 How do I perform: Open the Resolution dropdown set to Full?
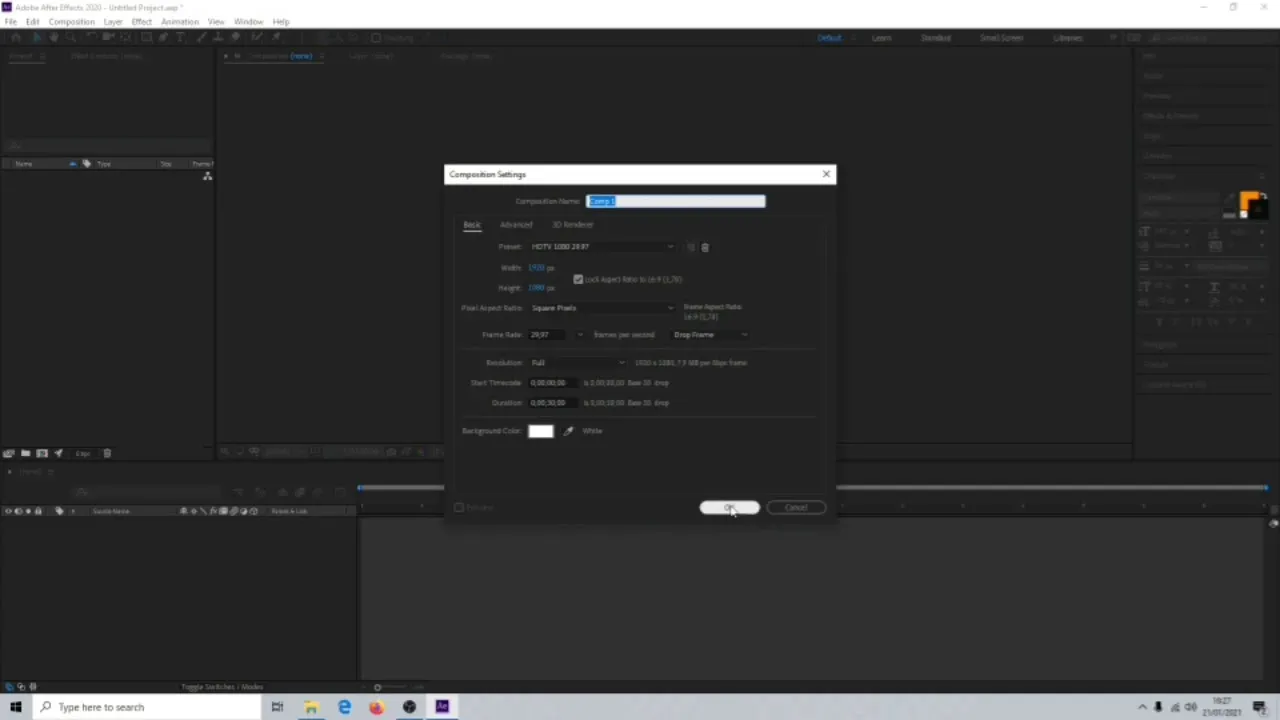coord(578,363)
